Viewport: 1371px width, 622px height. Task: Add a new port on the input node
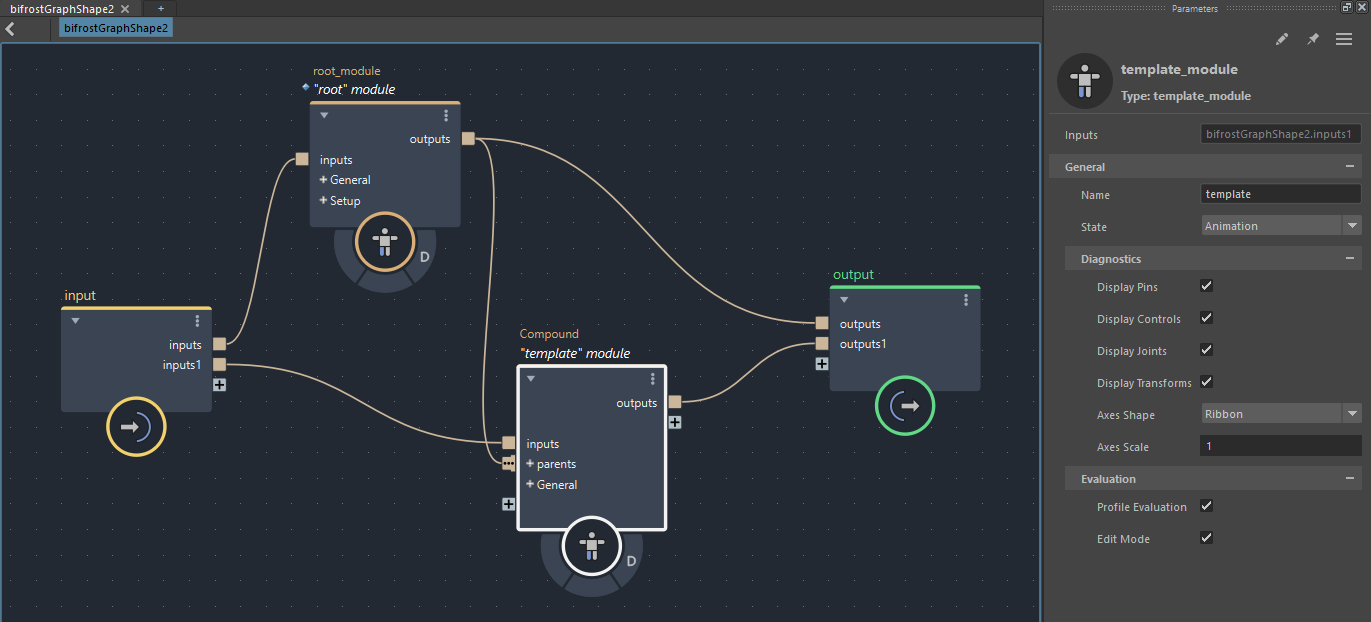click(219, 385)
